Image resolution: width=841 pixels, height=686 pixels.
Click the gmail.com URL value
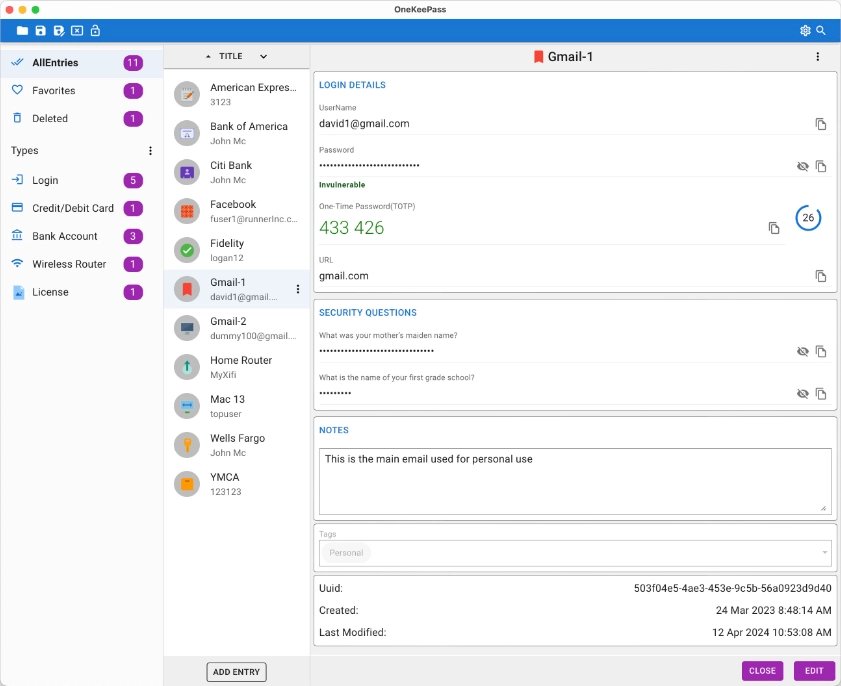(x=344, y=276)
